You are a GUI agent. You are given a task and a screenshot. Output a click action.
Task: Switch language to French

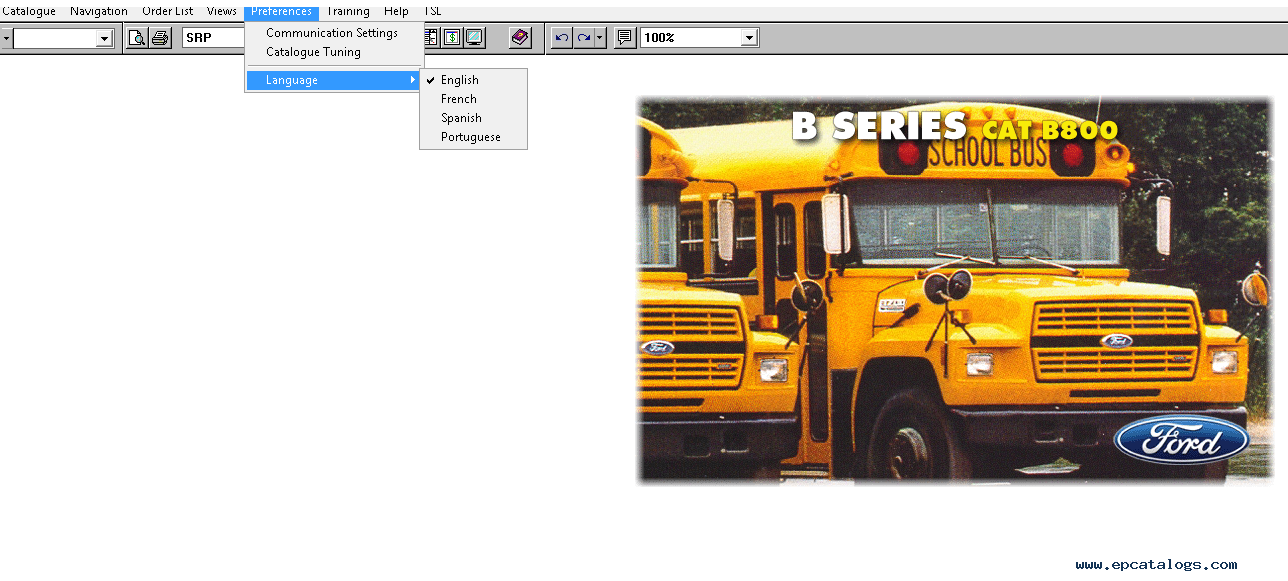click(473, 99)
